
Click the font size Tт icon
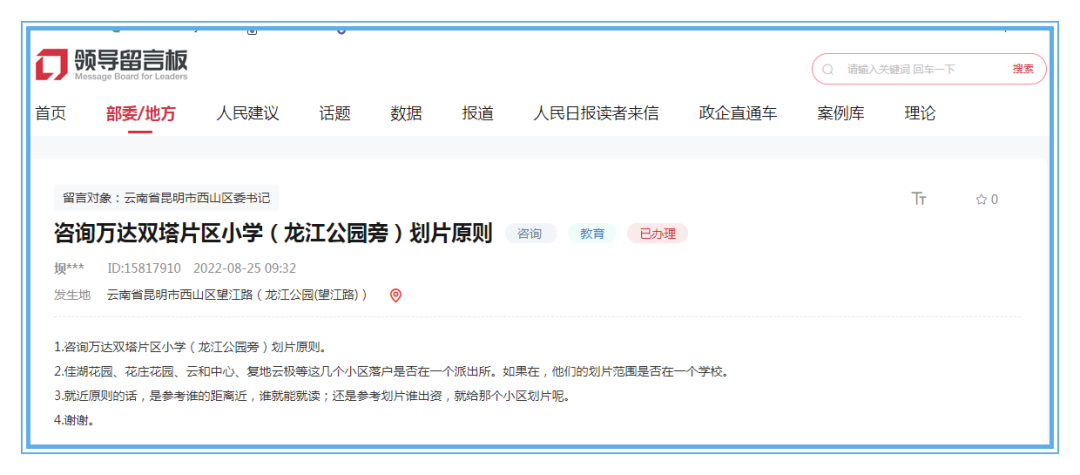[x=919, y=199]
